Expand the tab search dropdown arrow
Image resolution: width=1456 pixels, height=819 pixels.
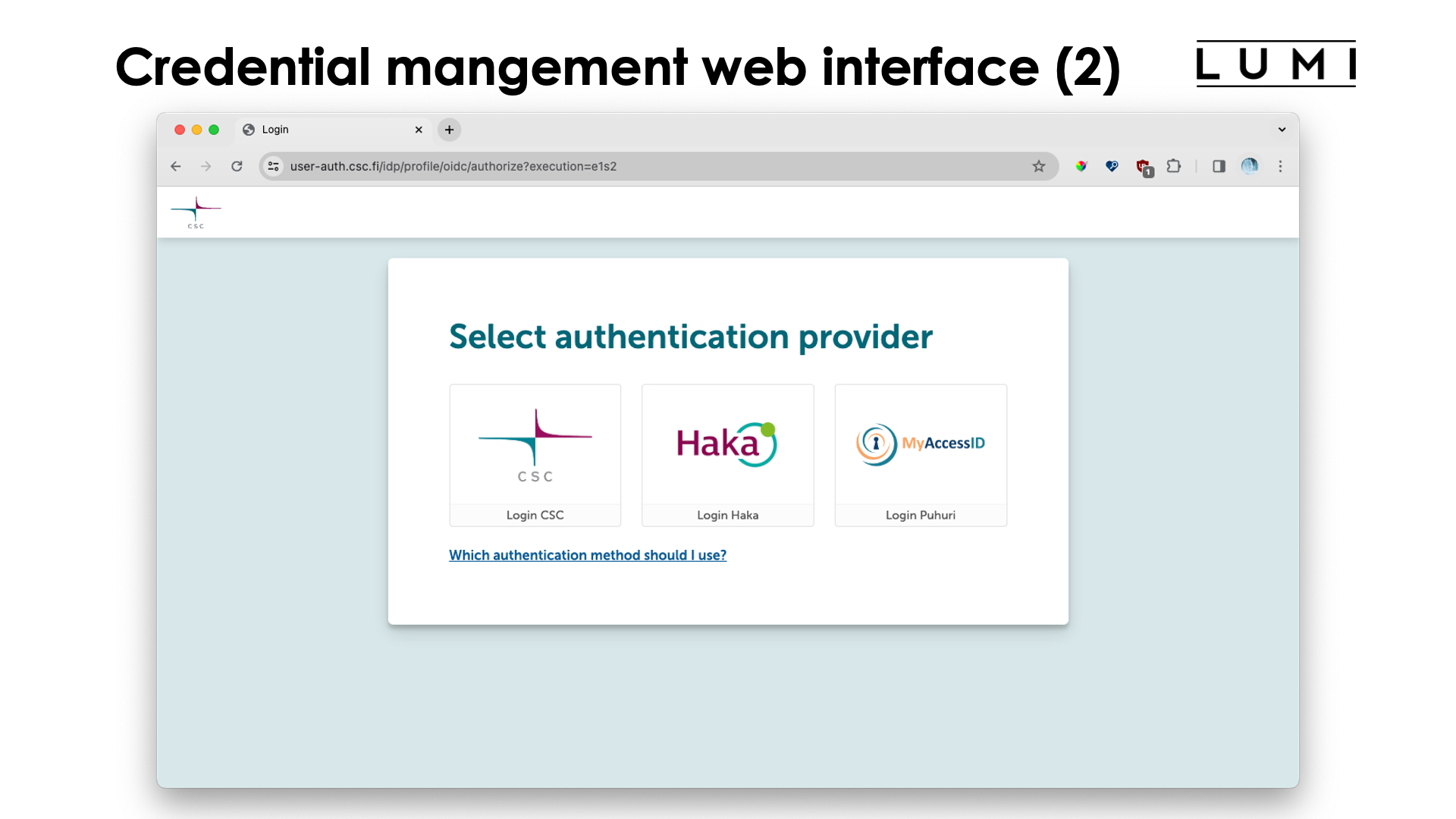point(1282,130)
